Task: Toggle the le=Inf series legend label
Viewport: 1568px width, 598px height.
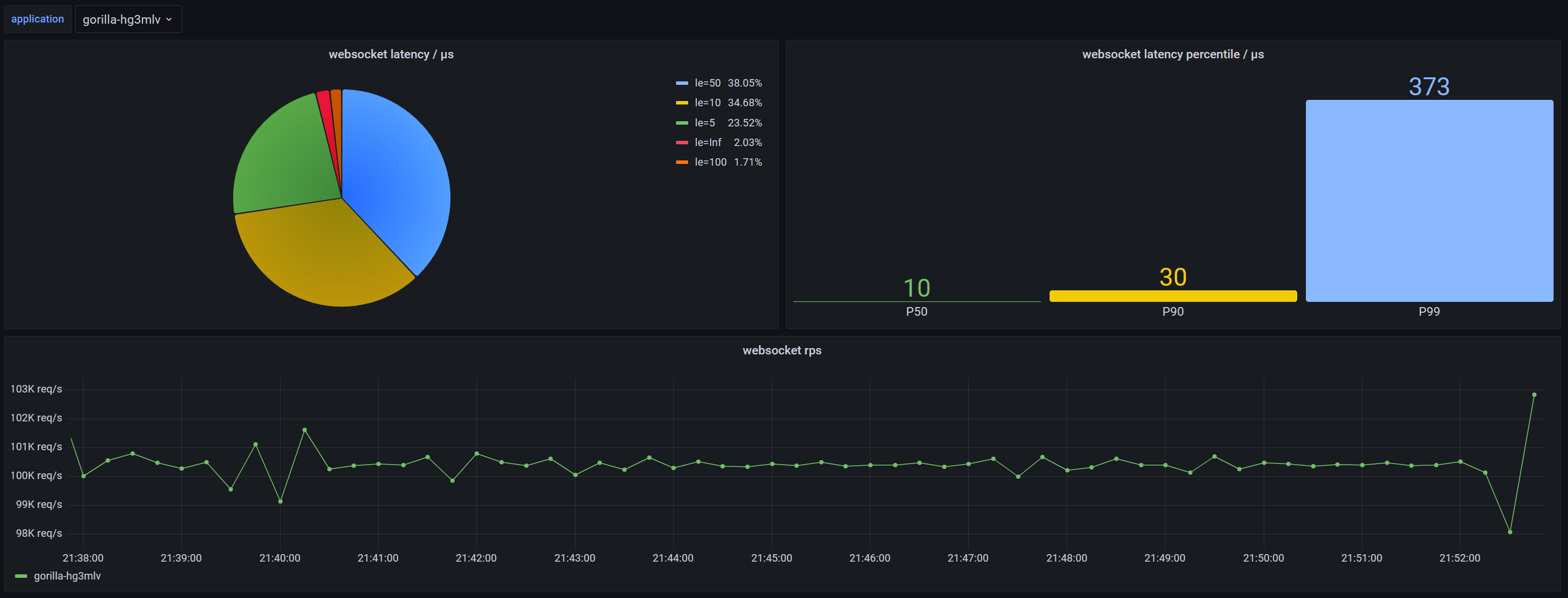Action: (x=708, y=143)
